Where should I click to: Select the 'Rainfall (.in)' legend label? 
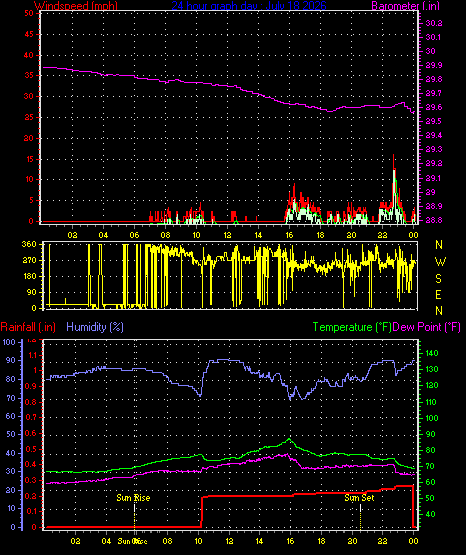(28, 327)
